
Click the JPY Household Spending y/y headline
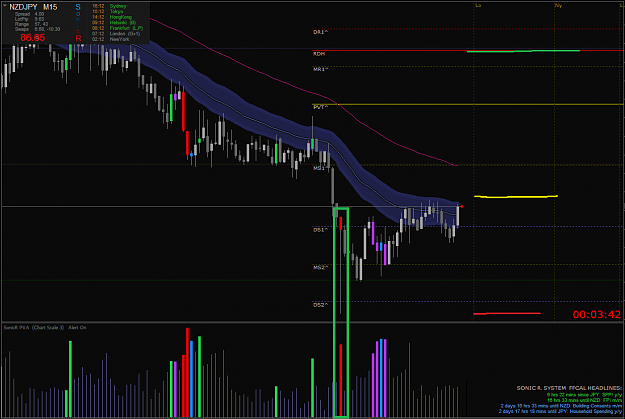(560, 411)
